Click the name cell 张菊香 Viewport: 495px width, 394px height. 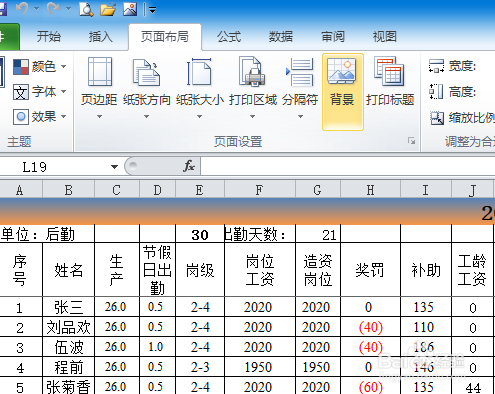[x=68, y=386]
